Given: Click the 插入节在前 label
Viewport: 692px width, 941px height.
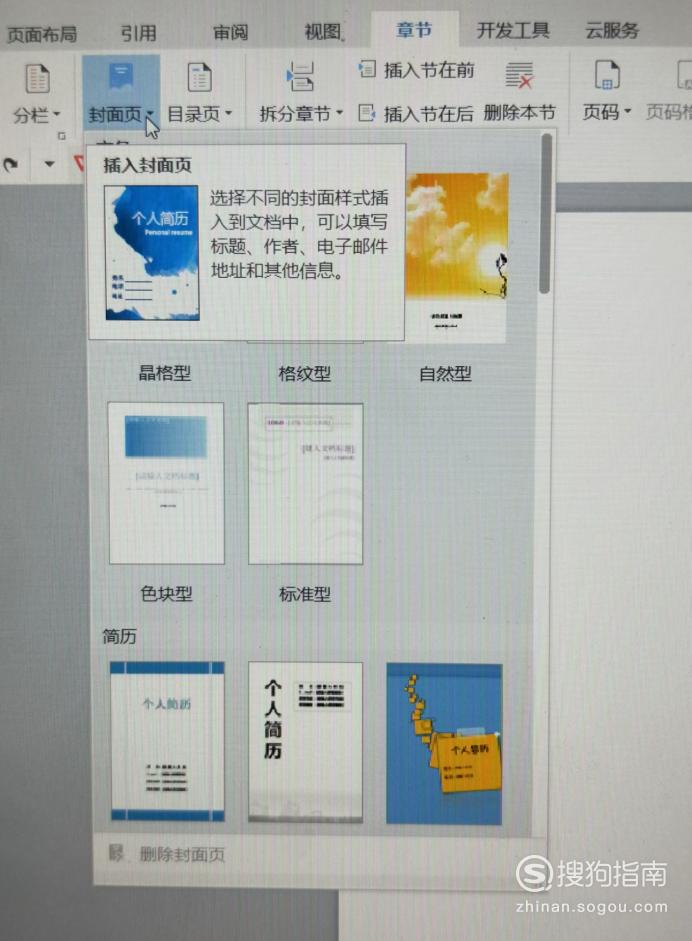Looking at the screenshot, I should [429, 70].
